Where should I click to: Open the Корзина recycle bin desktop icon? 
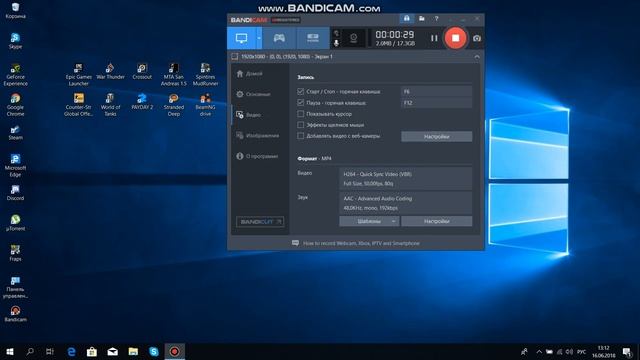click(16, 11)
